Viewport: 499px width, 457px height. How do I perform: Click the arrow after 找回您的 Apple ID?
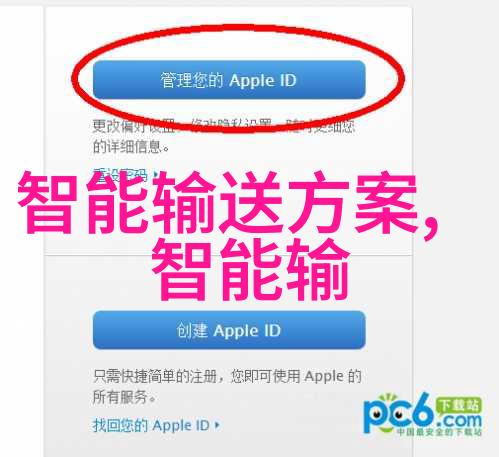pos(217,425)
